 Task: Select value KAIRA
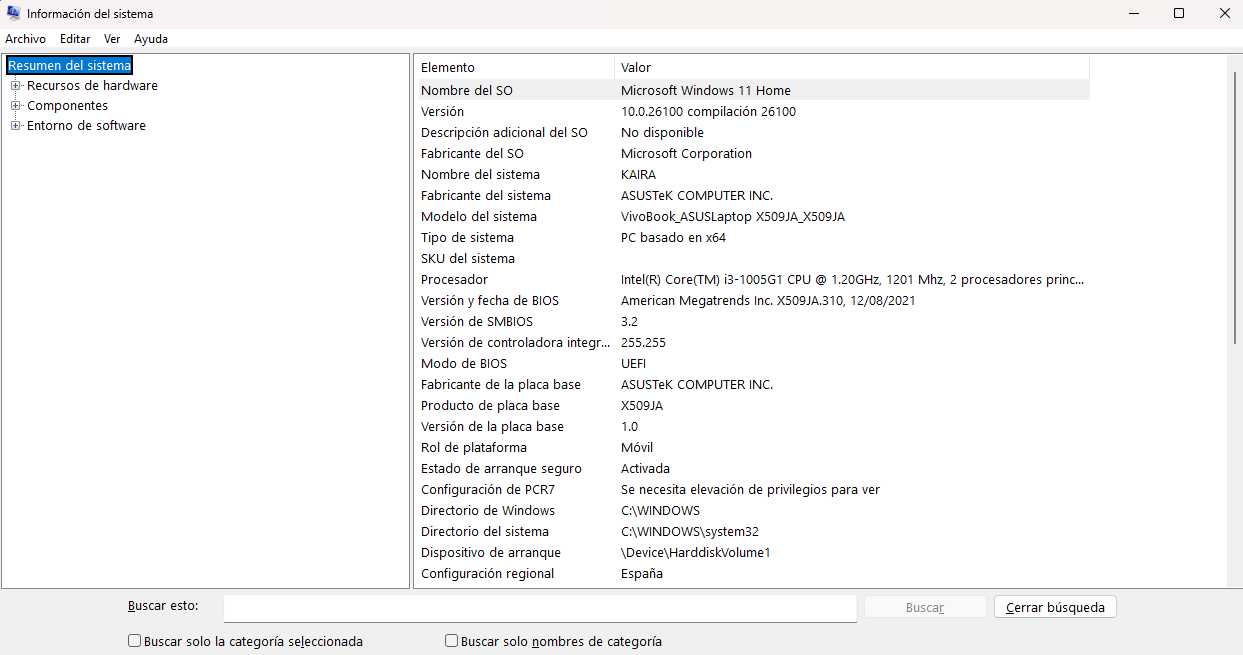pyautogui.click(x=638, y=174)
